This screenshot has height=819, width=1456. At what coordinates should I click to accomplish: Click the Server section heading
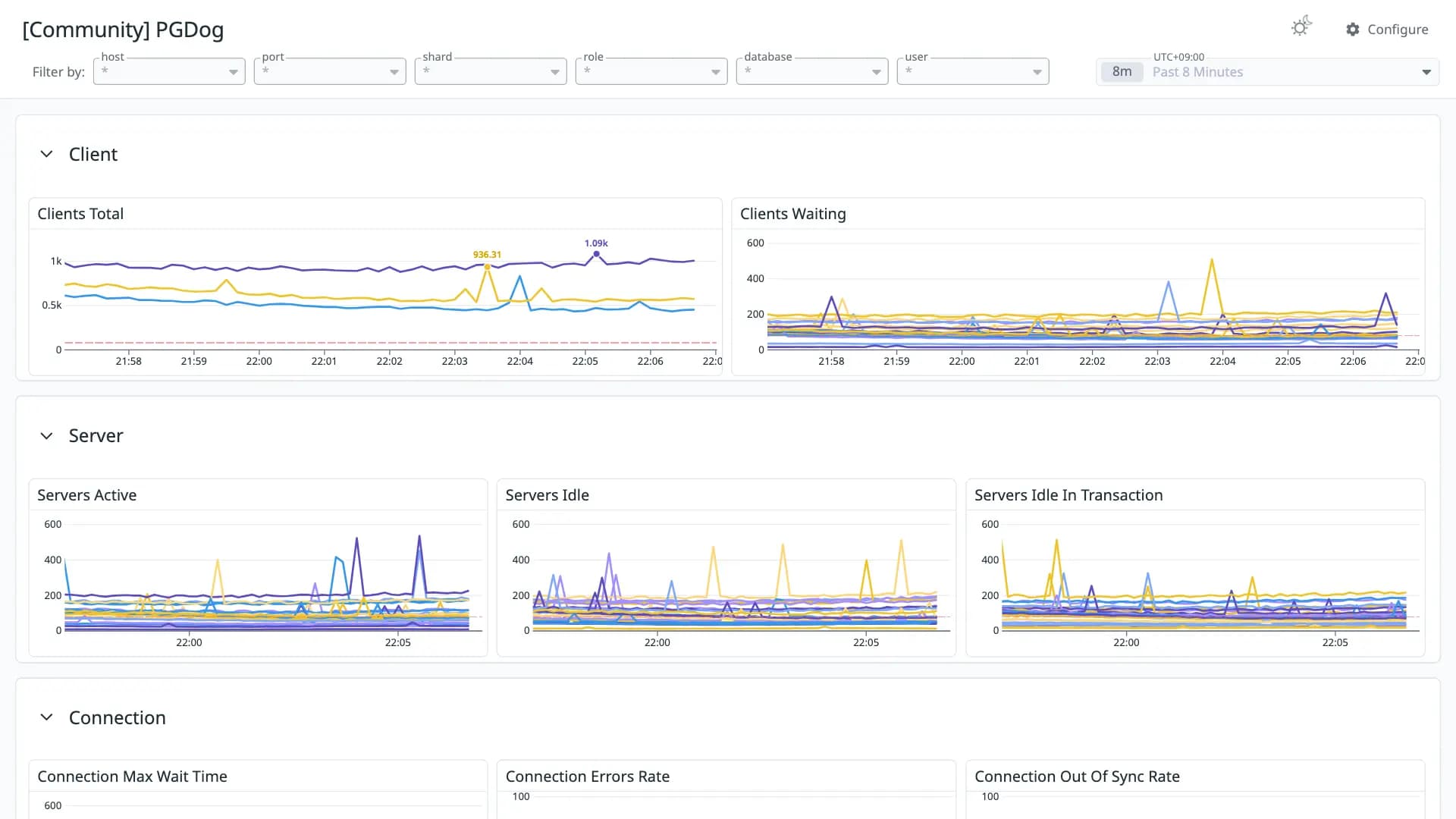pos(96,436)
